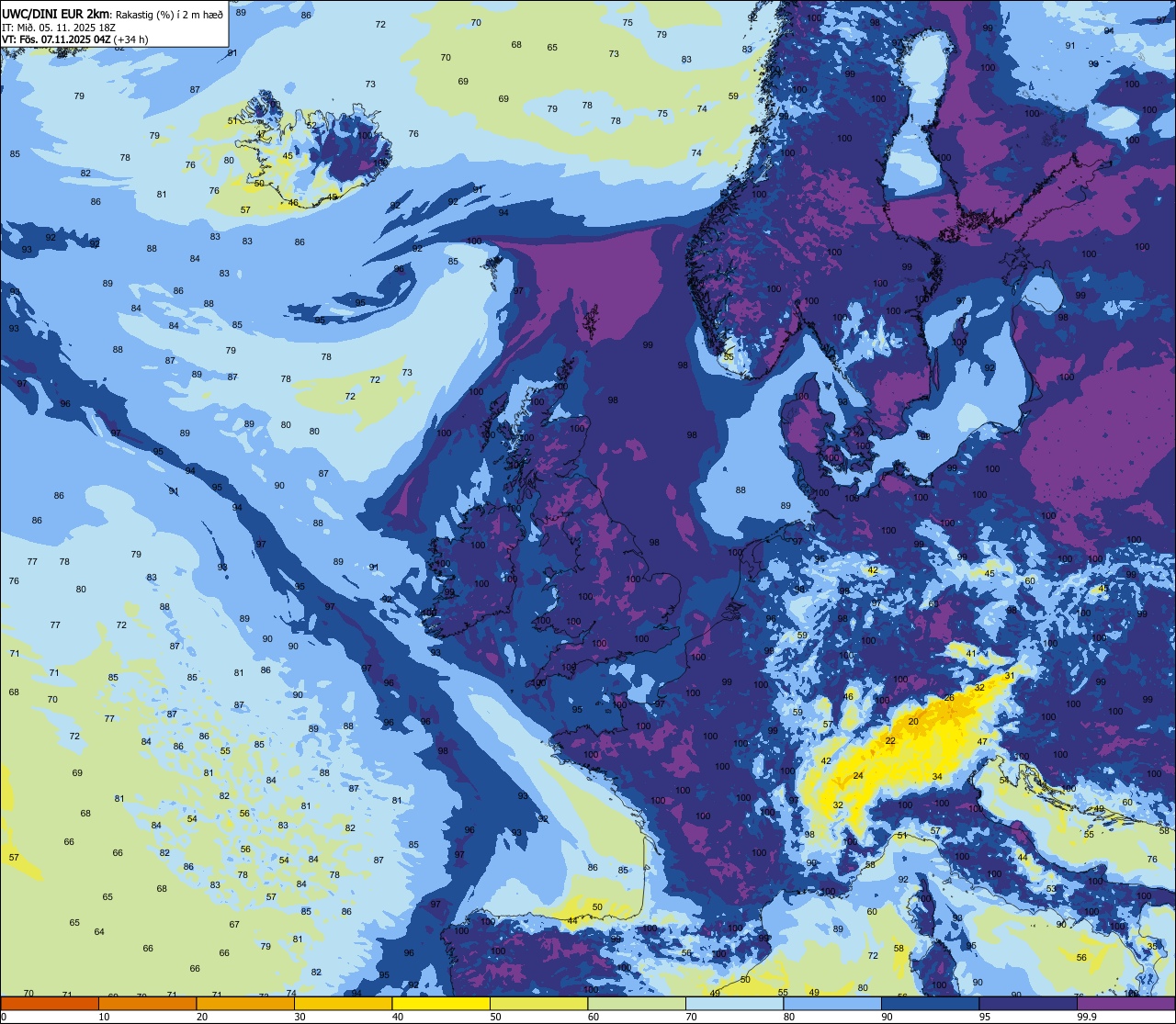Click the 10–20 orange legend swatch
This screenshot has width=1176, height=1024.
coord(147,1003)
